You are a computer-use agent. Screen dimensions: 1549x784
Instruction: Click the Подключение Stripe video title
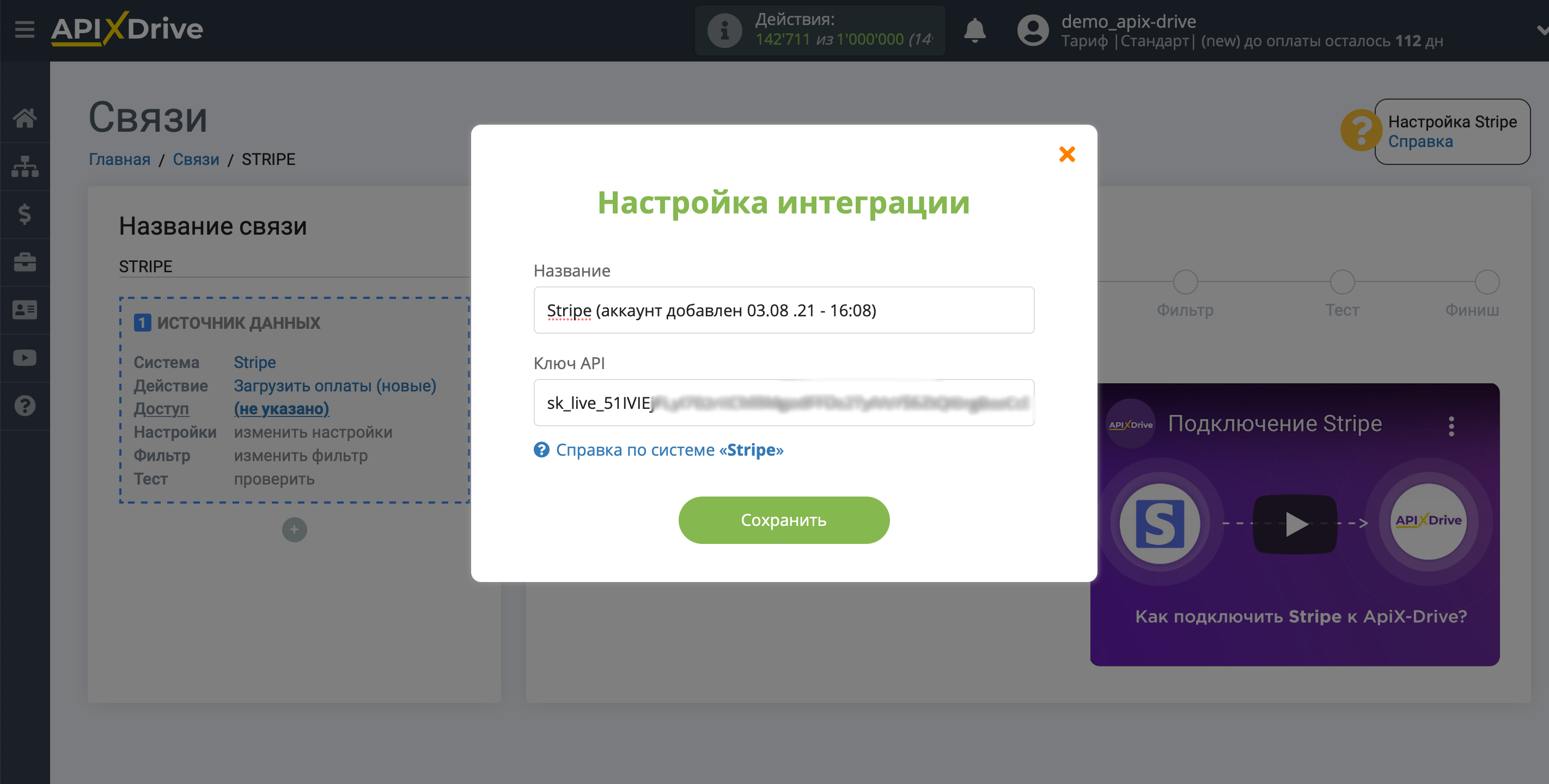tap(1275, 424)
